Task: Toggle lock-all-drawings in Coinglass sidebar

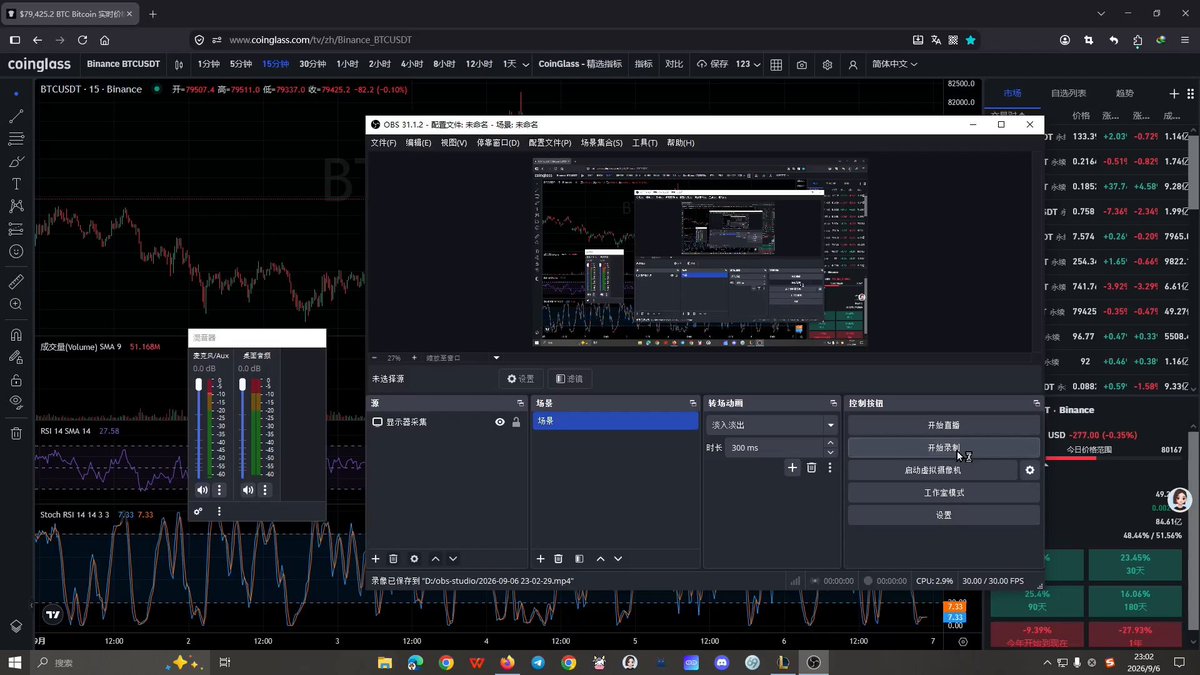Action: (x=16, y=380)
